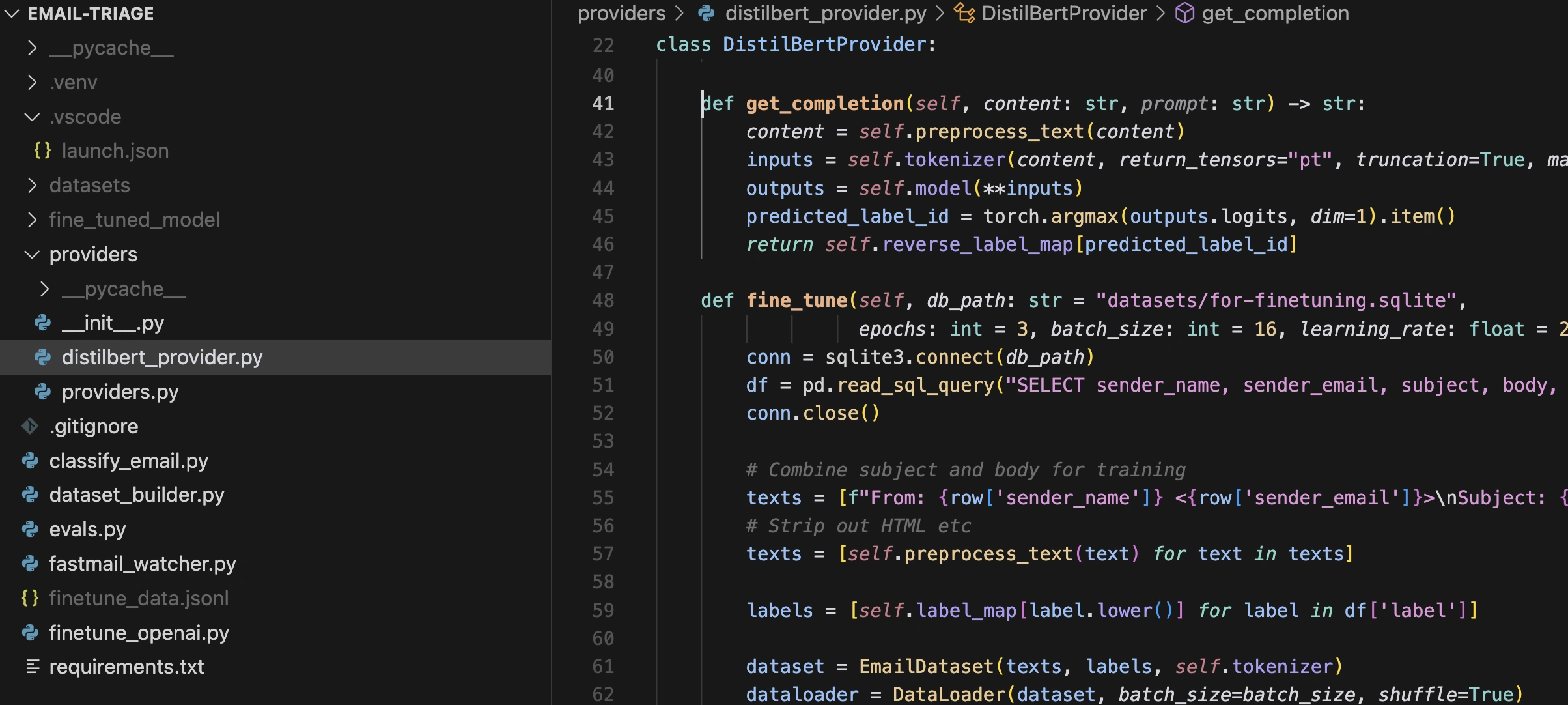Viewport: 1568px width, 705px height.
Task: Expand the fine_tuned_model folder
Action: point(32,220)
